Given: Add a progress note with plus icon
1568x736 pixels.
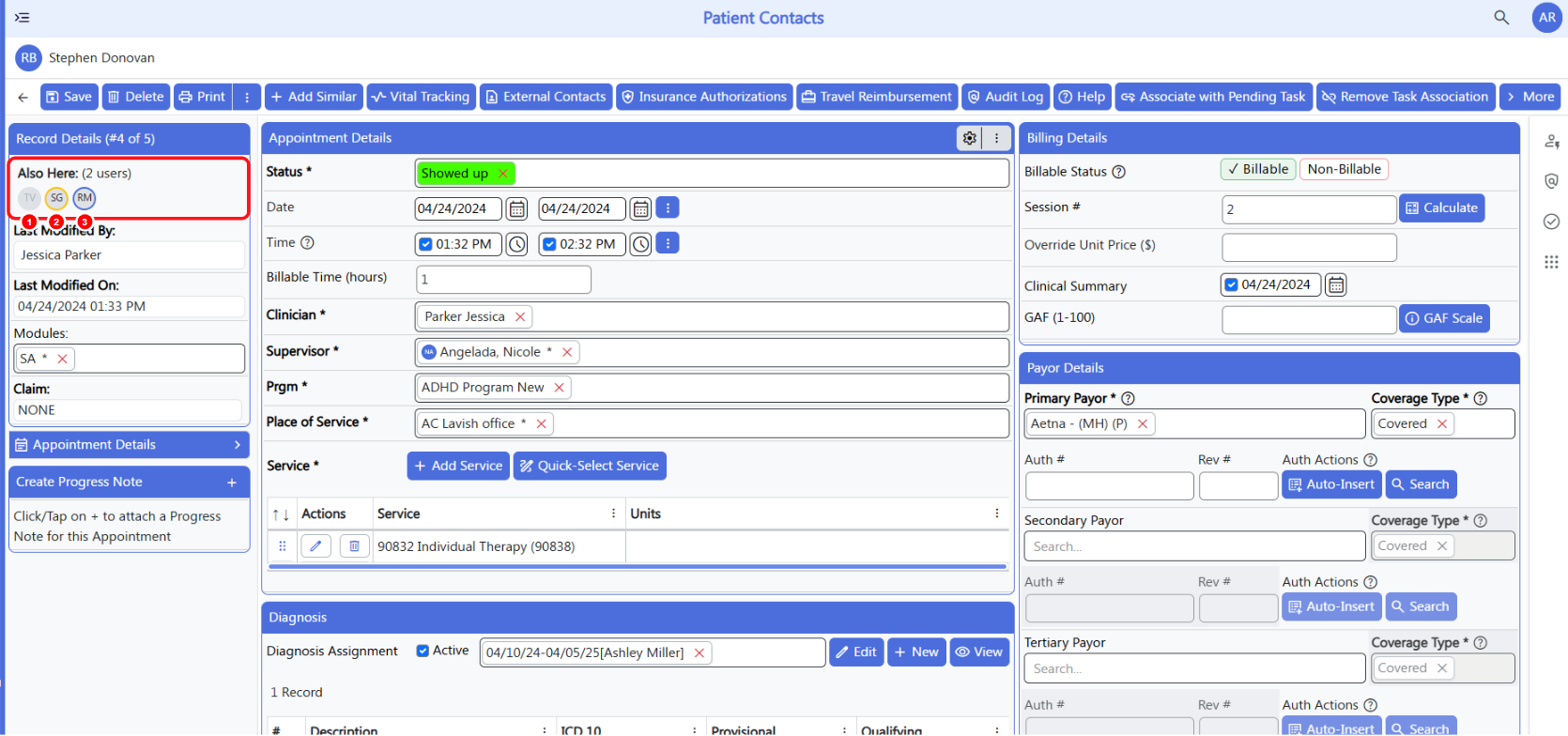Looking at the screenshot, I should coord(231,483).
